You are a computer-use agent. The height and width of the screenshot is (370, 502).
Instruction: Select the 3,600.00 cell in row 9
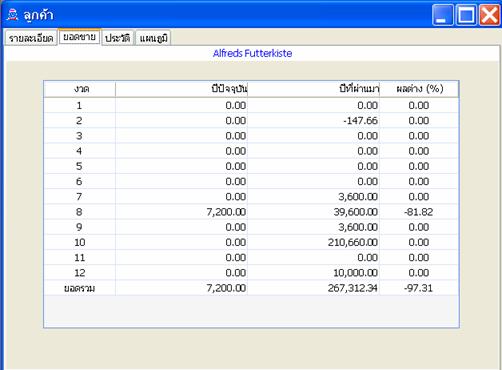[x=313, y=227]
